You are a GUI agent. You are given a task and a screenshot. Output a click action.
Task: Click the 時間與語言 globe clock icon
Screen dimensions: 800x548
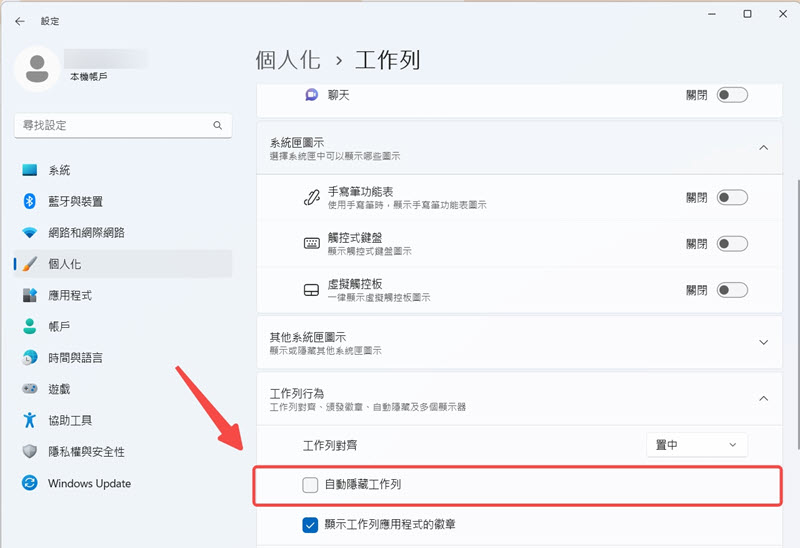[30, 358]
